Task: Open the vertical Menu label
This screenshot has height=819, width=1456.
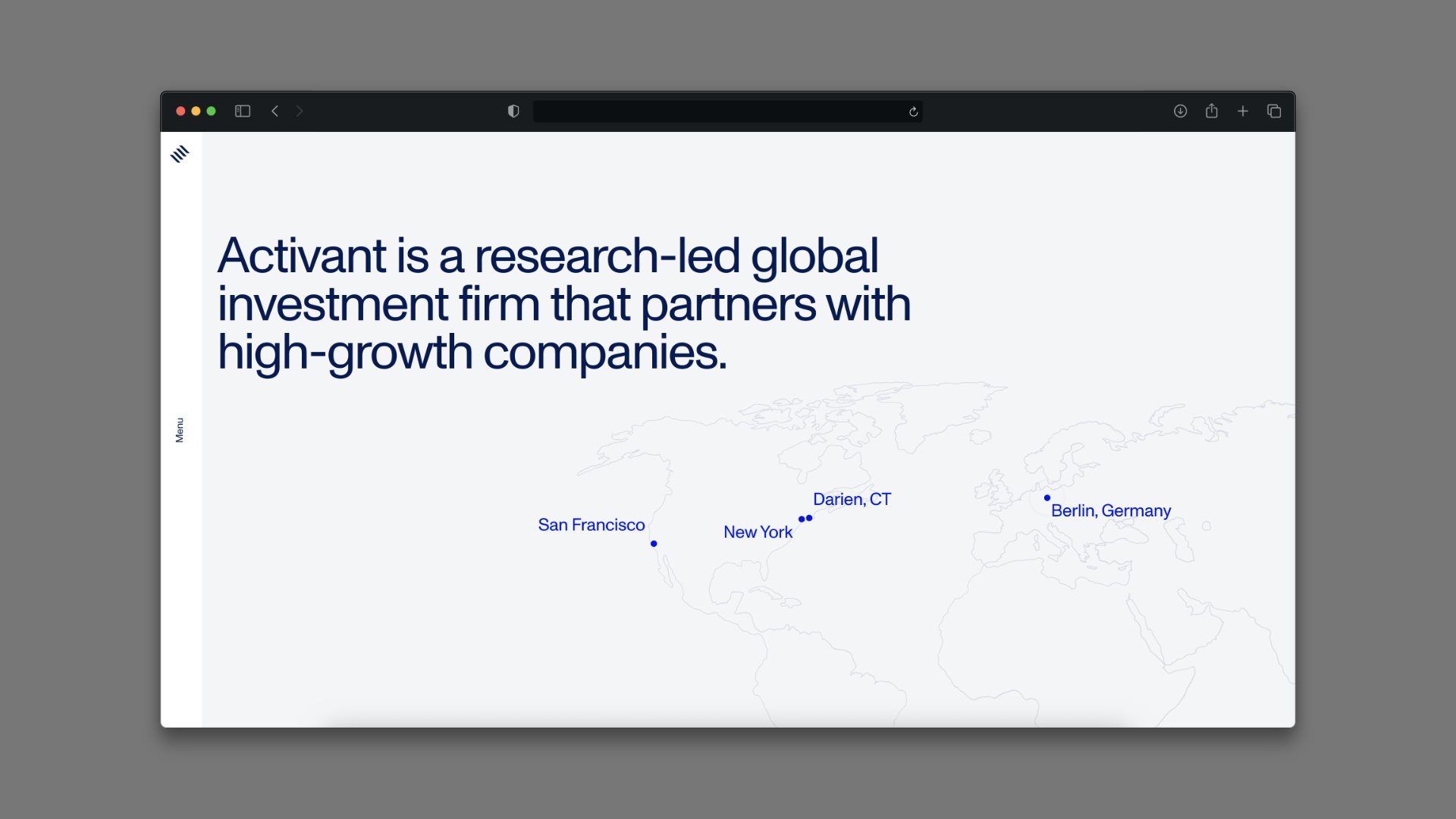Action: coord(180,430)
